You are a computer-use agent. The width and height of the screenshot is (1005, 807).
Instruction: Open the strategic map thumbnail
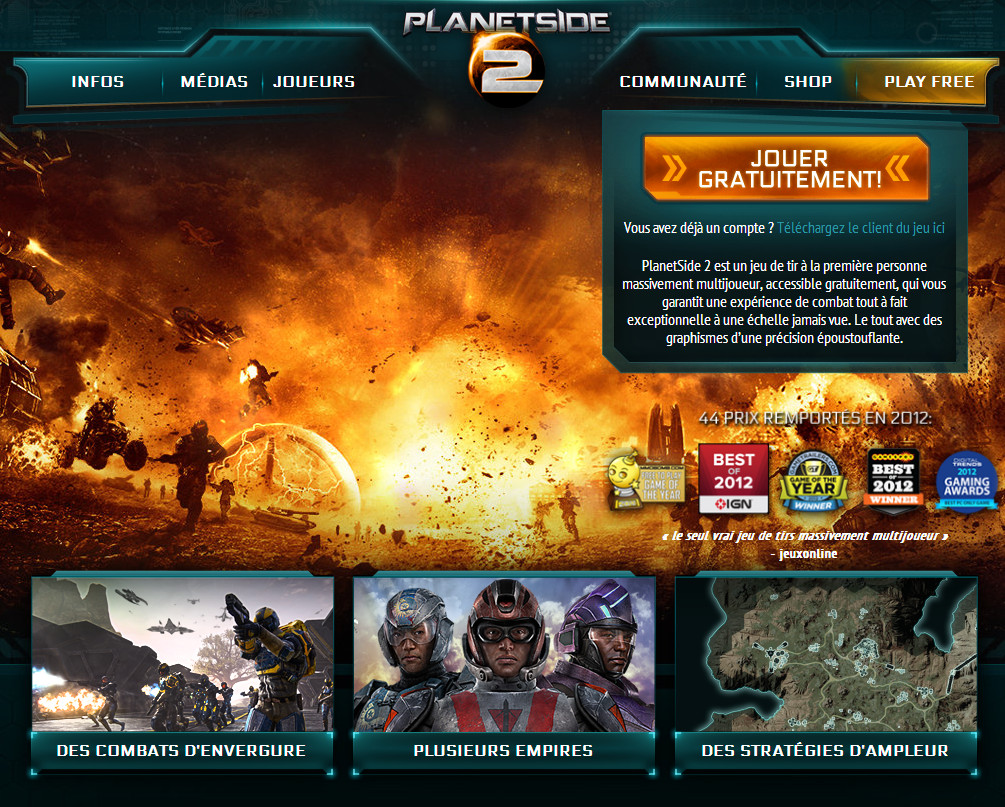pyautogui.click(x=825, y=654)
